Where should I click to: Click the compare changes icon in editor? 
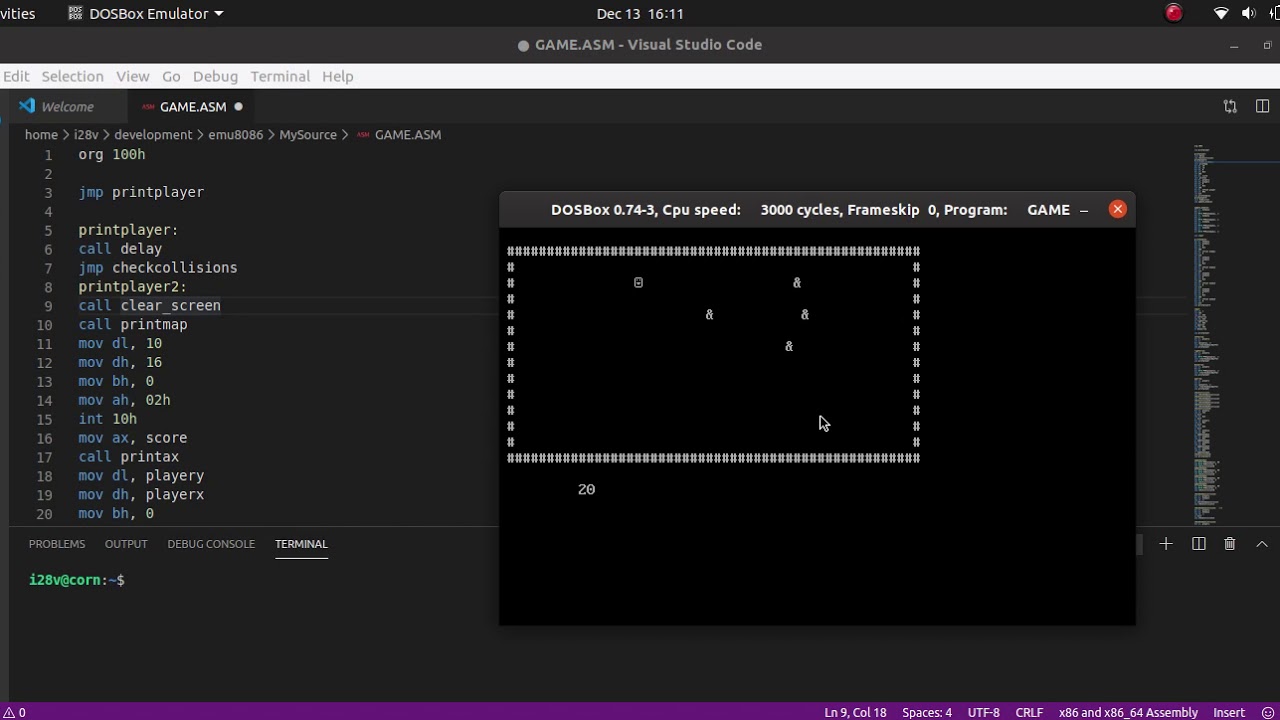(1230, 106)
